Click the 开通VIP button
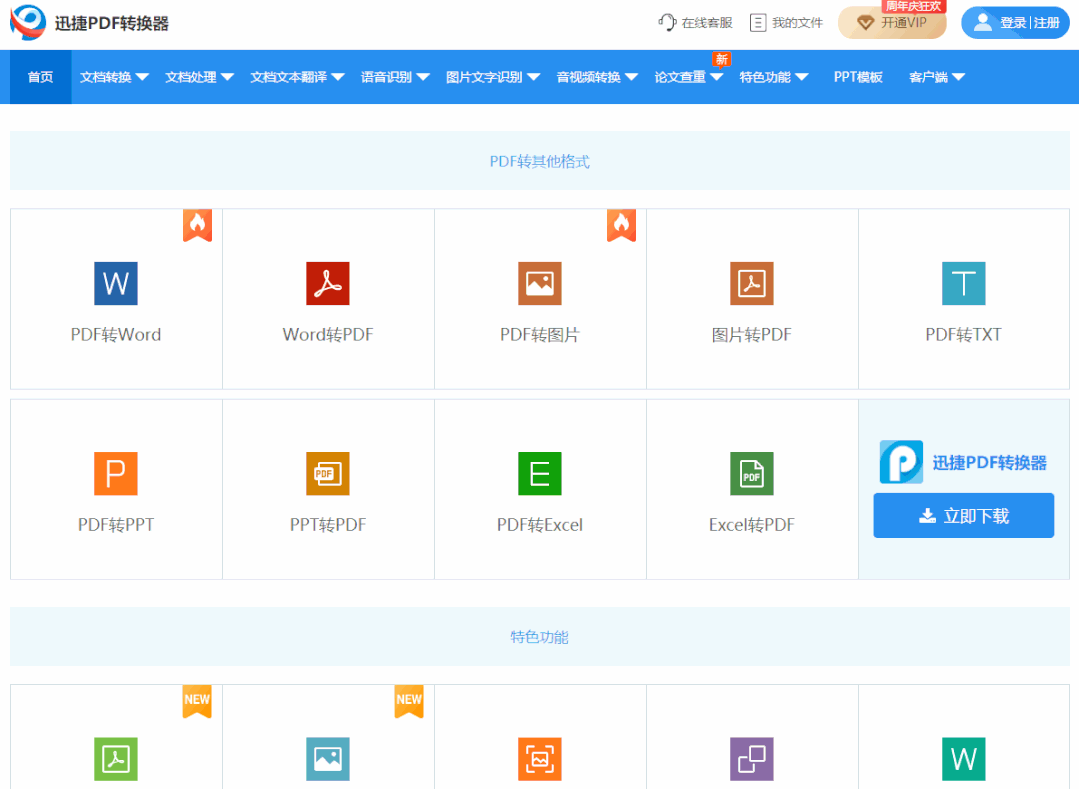This screenshot has width=1079, height=789. pyautogui.click(x=892, y=23)
